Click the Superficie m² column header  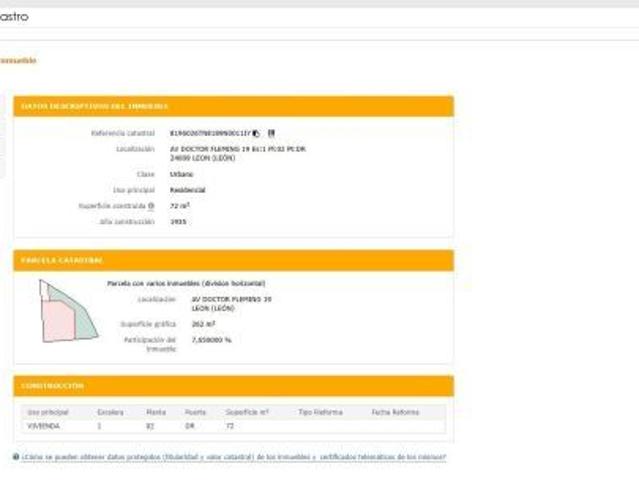pos(247,412)
